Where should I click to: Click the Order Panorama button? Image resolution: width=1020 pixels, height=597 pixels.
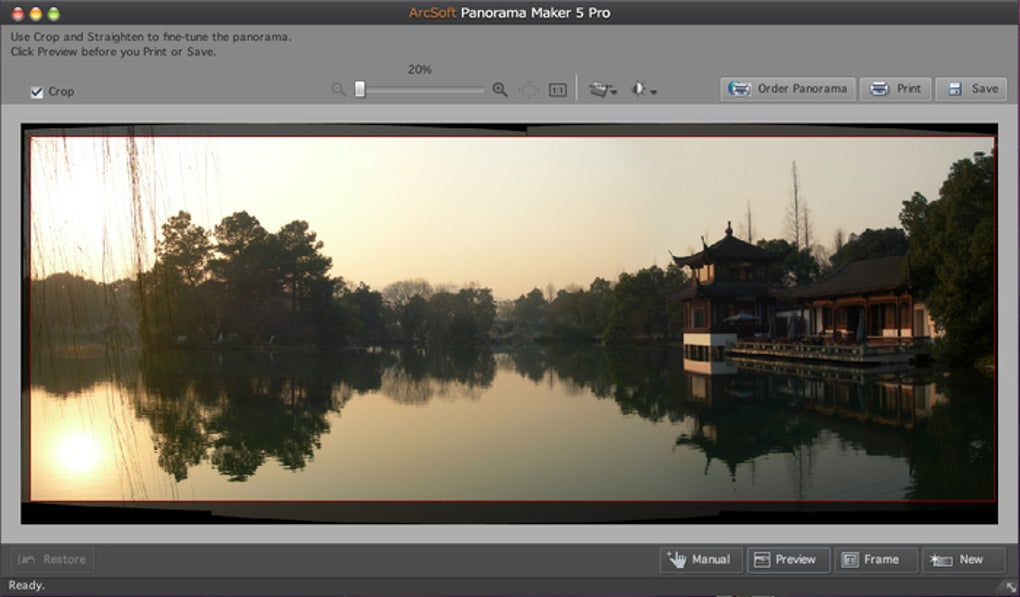[x=788, y=89]
